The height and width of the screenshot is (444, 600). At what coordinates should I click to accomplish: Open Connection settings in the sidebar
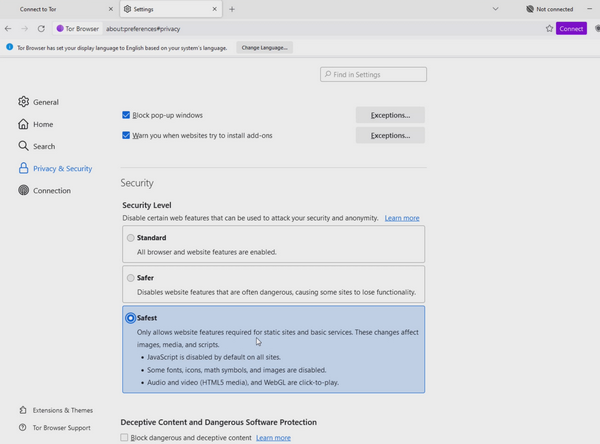(x=51, y=190)
